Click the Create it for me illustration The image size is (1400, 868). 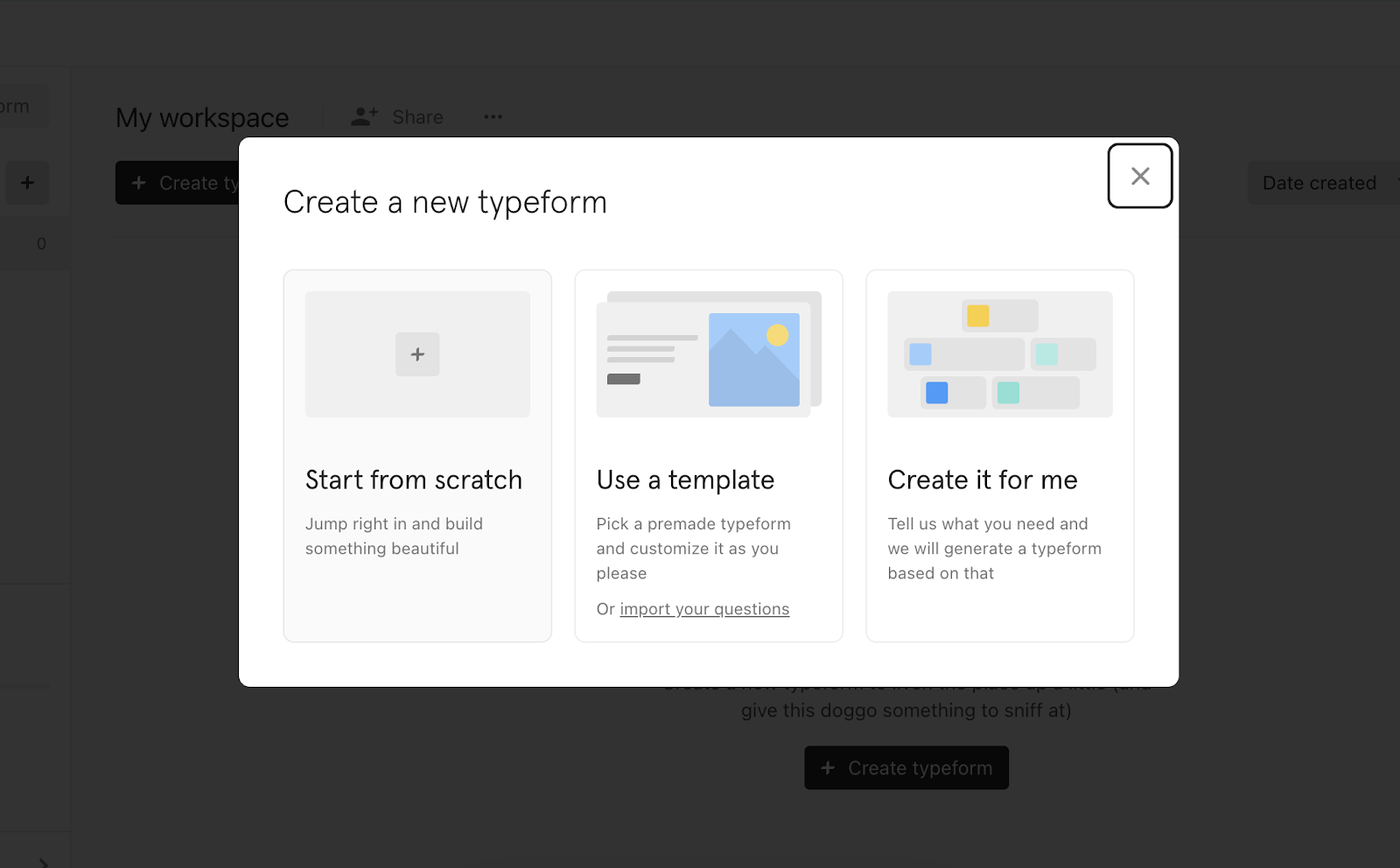coord(1000,354)
